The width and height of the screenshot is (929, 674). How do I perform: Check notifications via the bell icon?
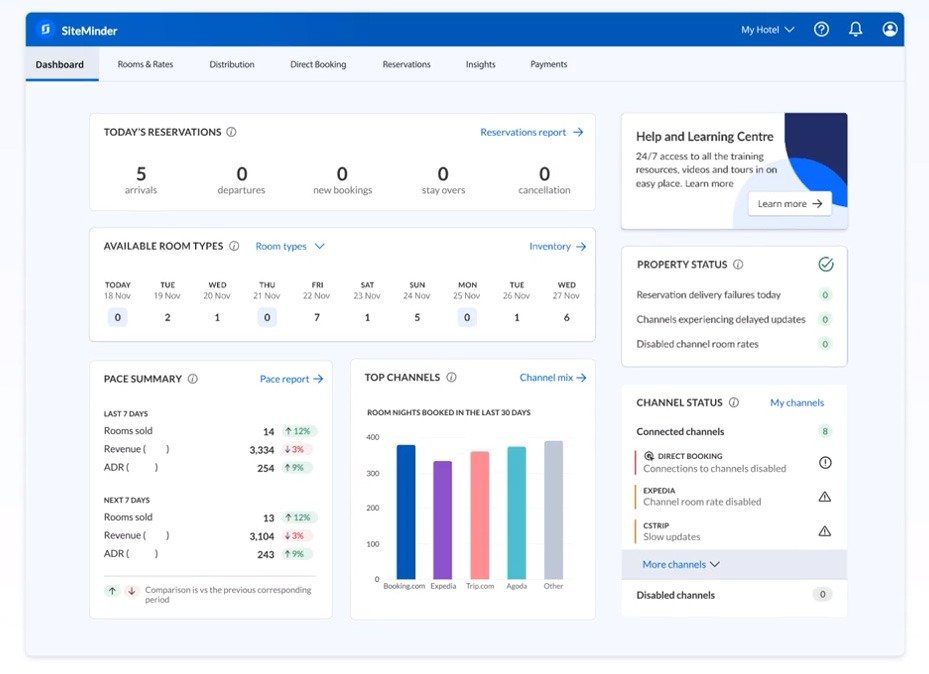tap(855, 28)
